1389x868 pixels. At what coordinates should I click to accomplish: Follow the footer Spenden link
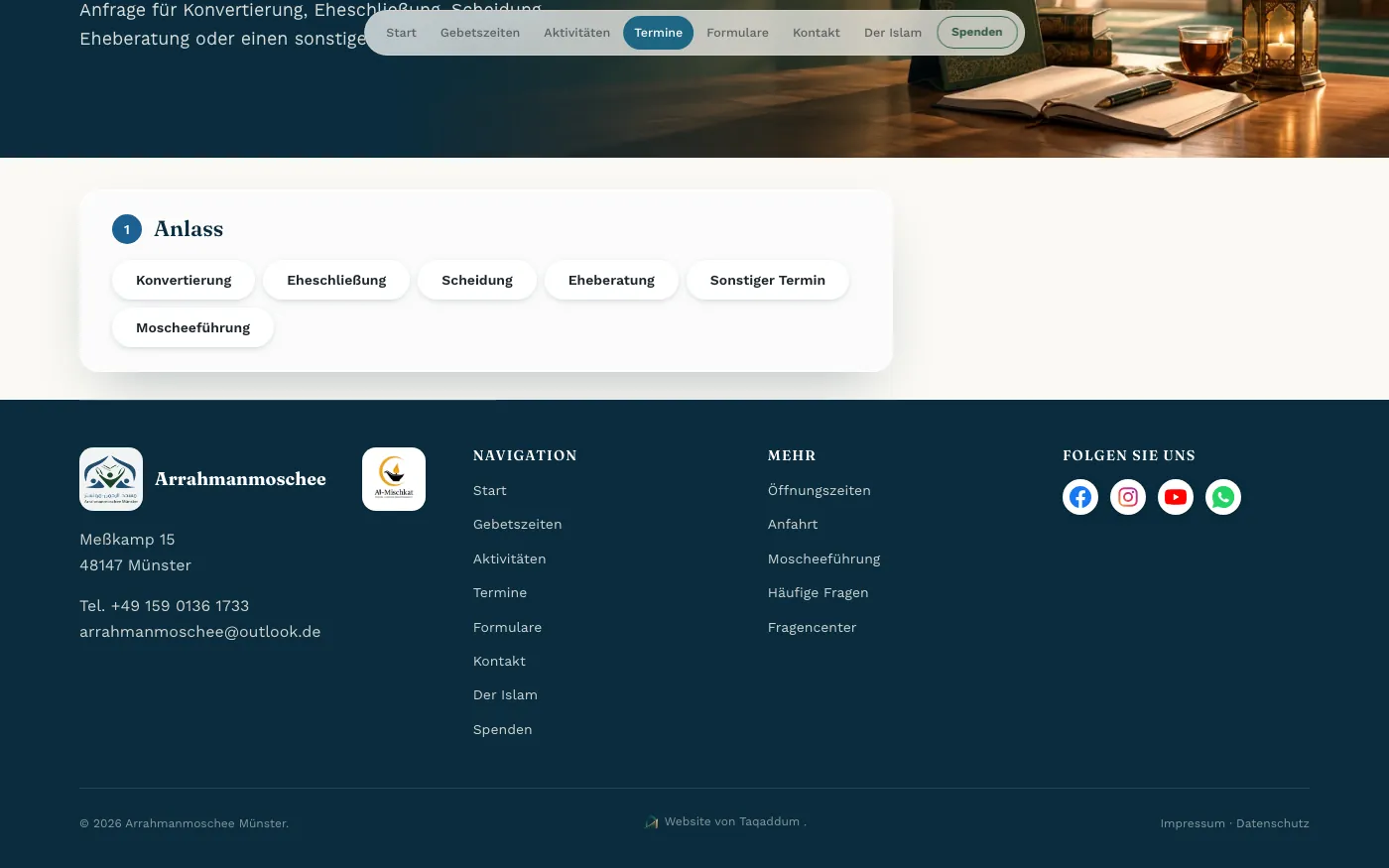point(503,729)
